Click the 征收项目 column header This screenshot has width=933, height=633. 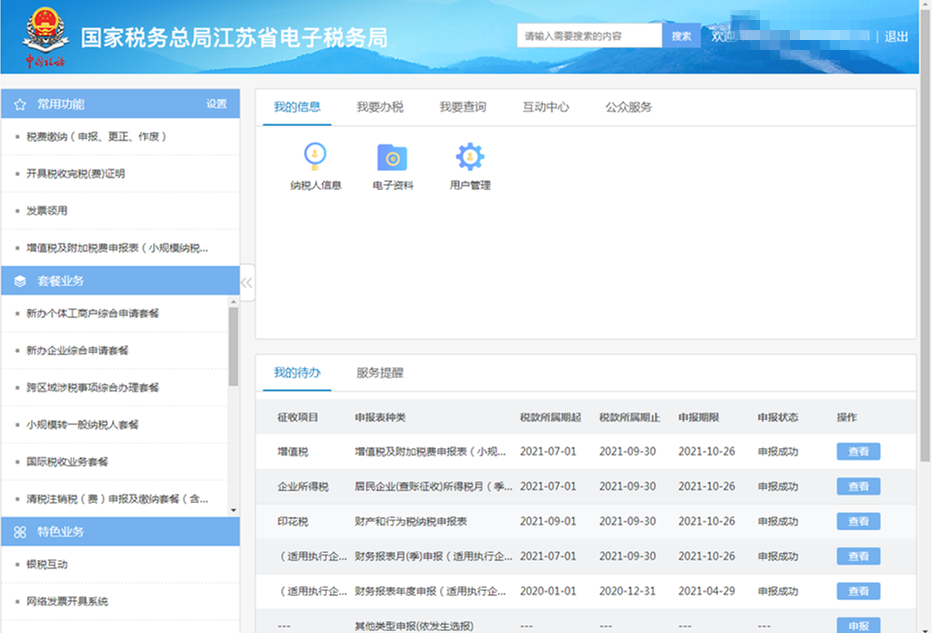pyautogui.click(x=298, y=418)
